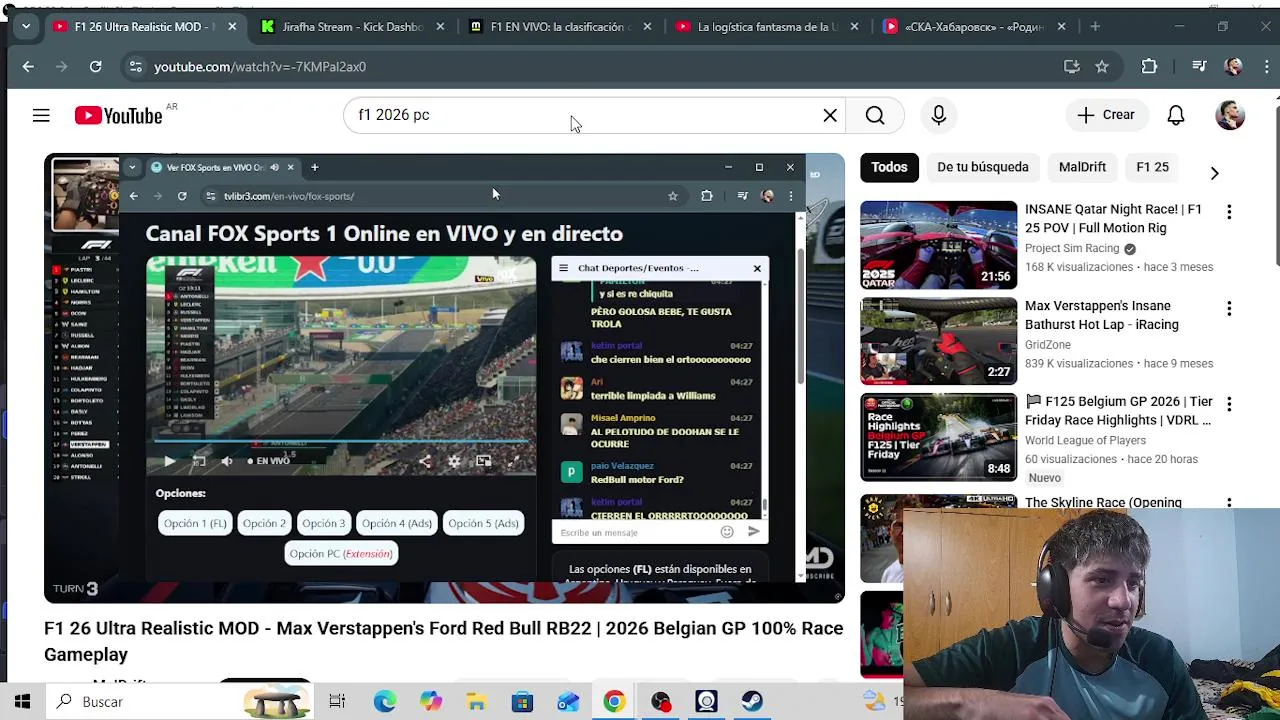Screen dimensions: 1280x720
Task: Open Microsoft Store from taskbar
Action: pyautogui.click(x=522, y=702)
